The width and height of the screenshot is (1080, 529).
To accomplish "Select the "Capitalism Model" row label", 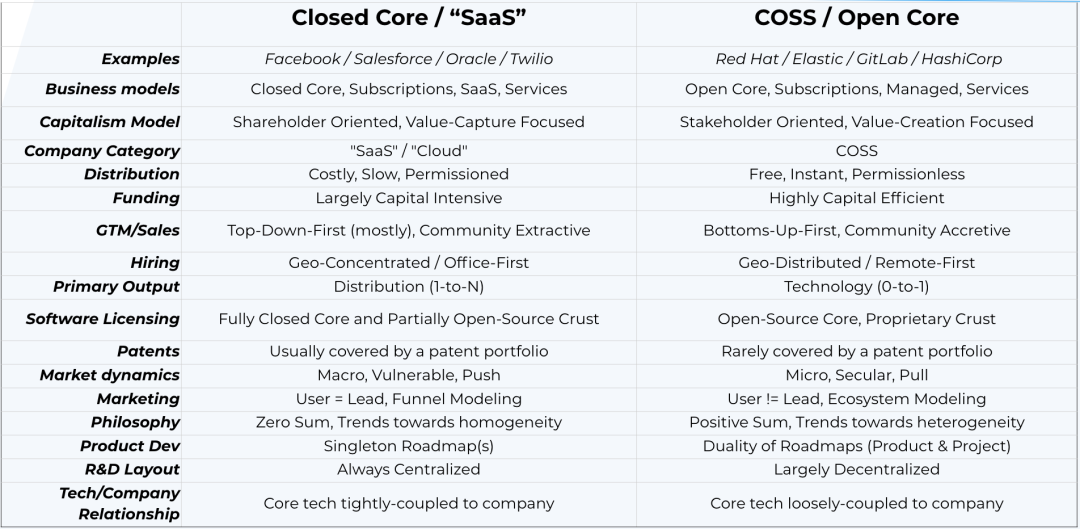I will click(x=110, y=122).
